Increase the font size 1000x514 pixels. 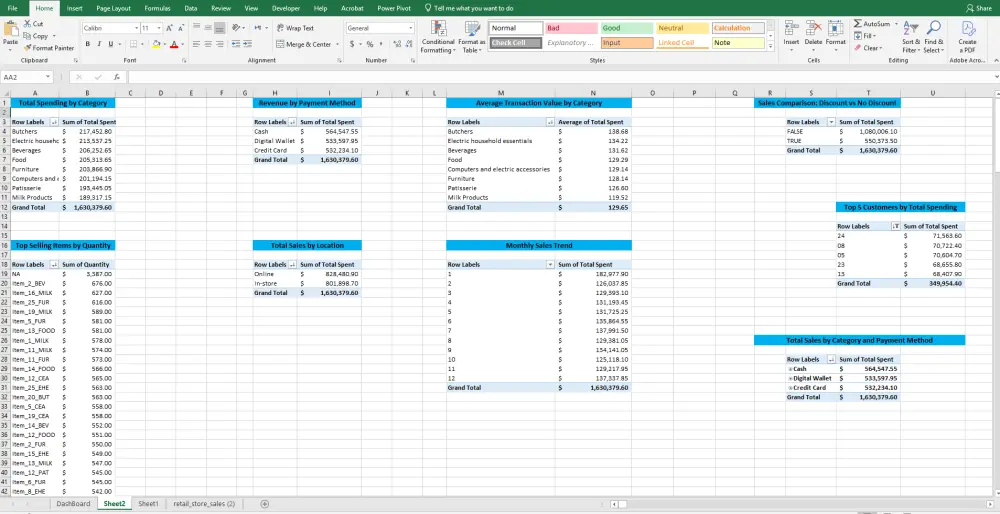pos(169,28)
